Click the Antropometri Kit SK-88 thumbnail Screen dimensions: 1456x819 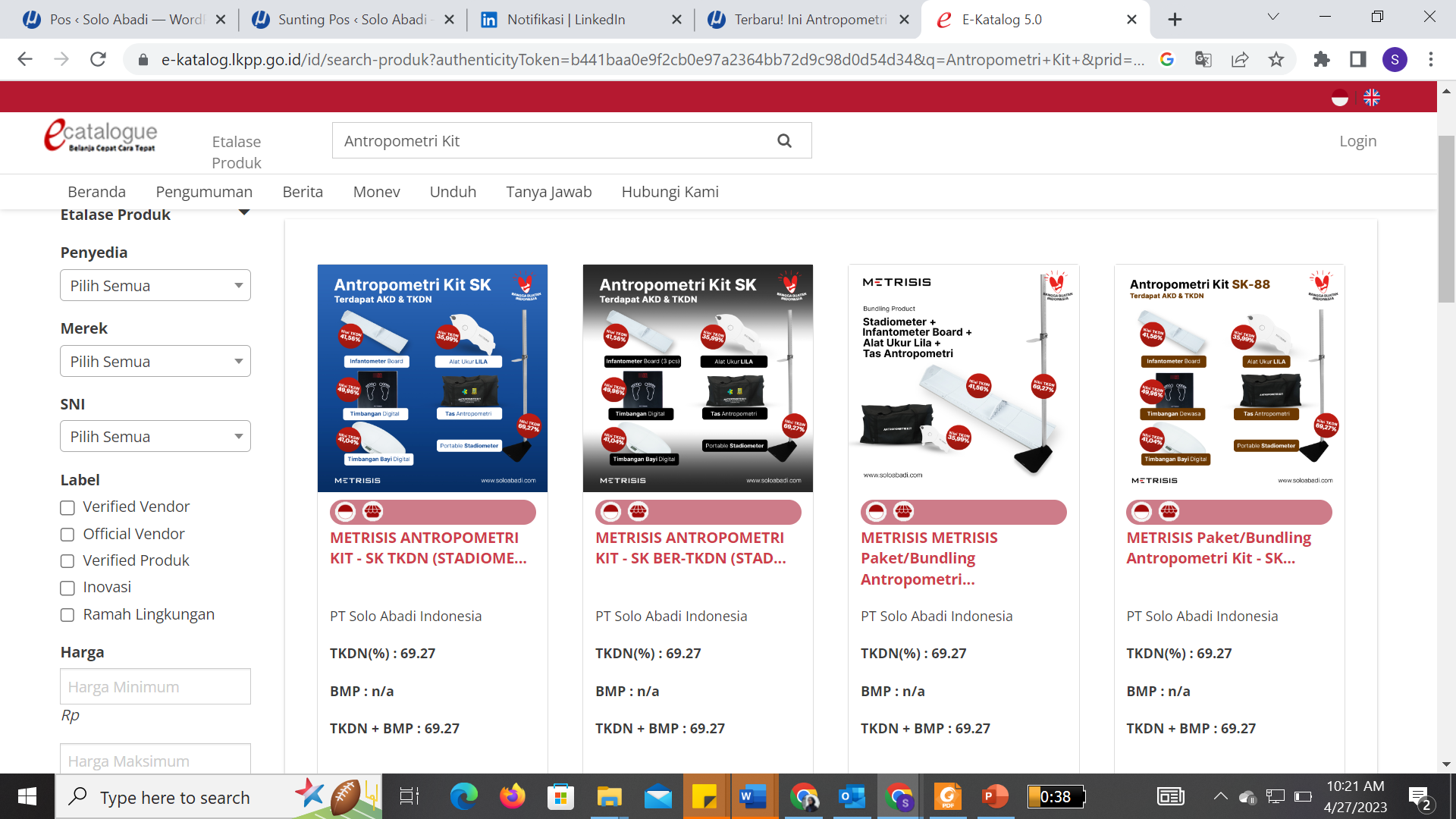1229,378
